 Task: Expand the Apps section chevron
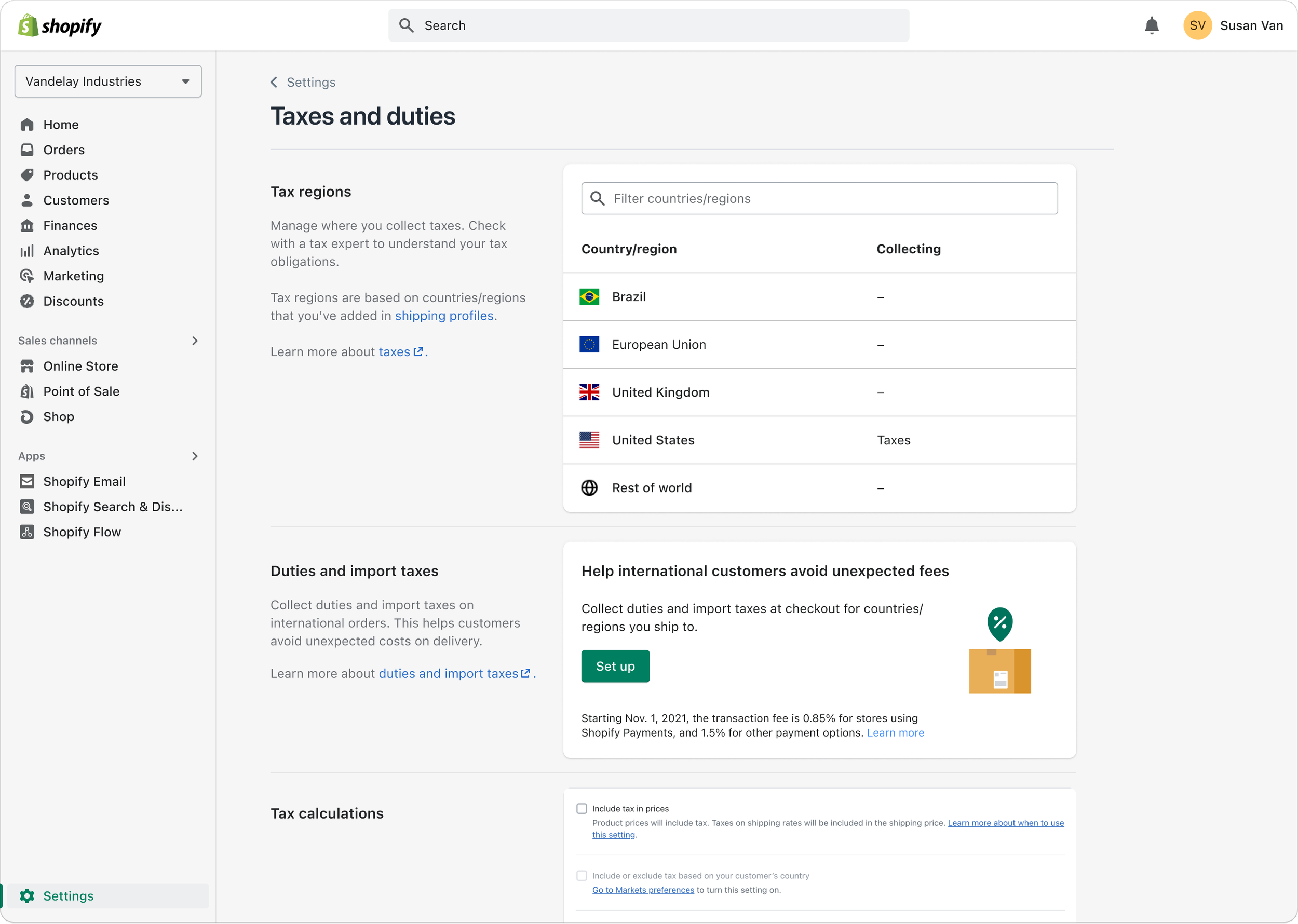pyautogui.click(x=195, y=456)
